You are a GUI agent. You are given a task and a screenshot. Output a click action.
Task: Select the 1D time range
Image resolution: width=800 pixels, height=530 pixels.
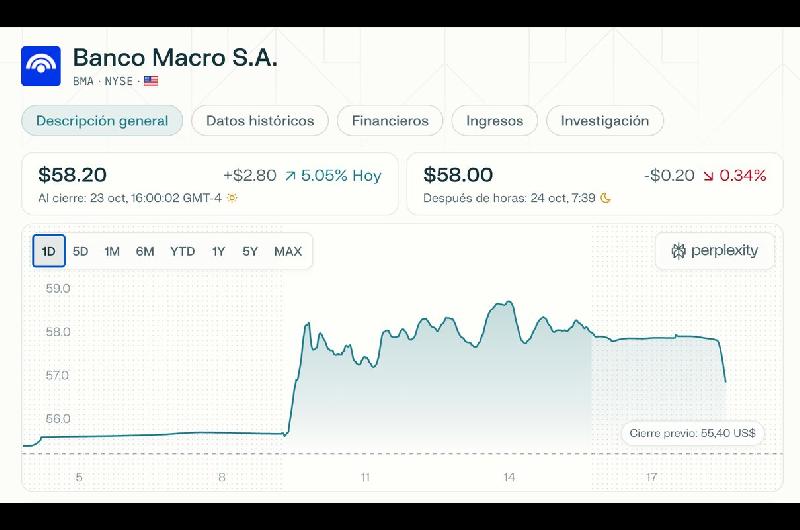pyautogui.click(x=49, y=251)
